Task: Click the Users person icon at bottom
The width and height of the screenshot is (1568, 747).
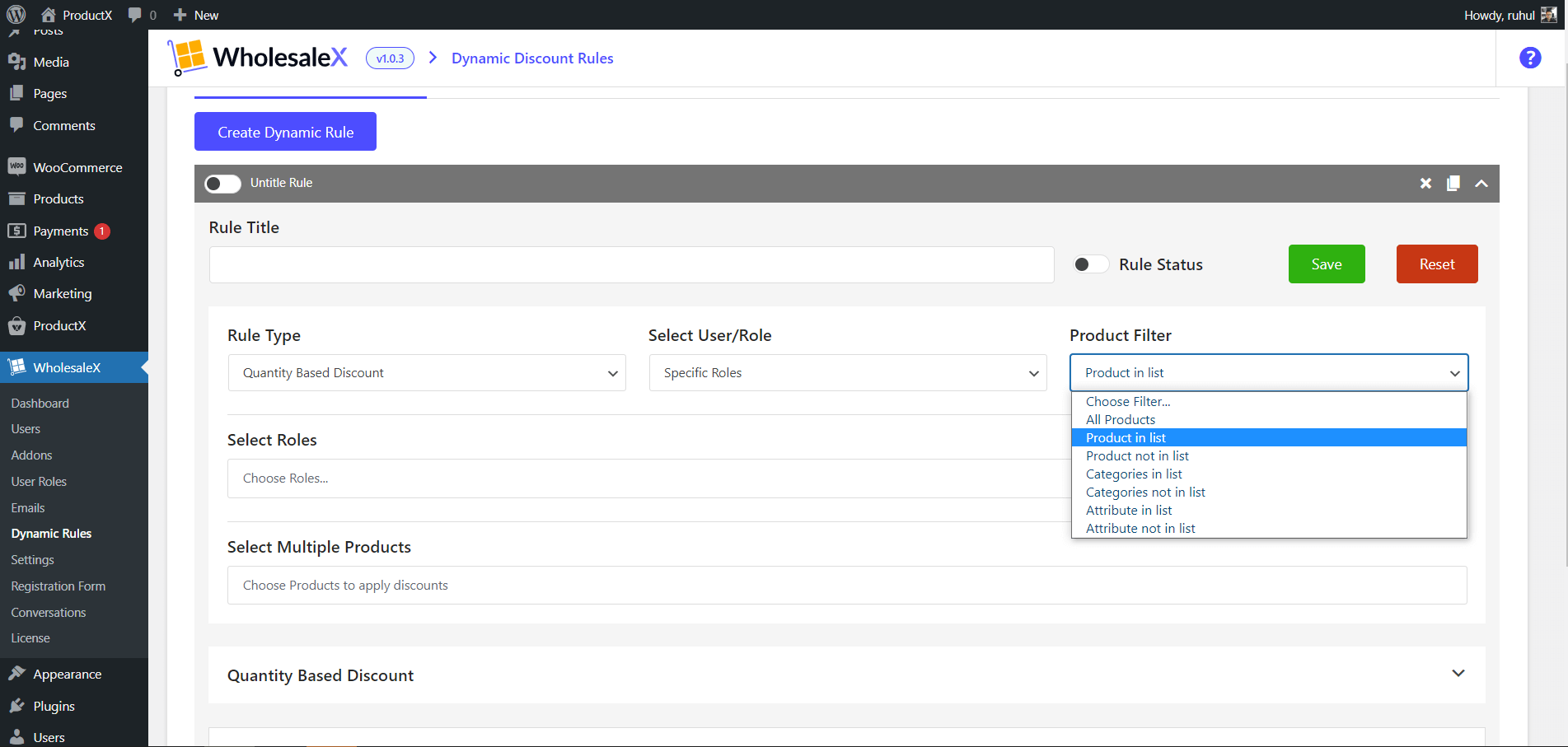Action: pos(16,737)
